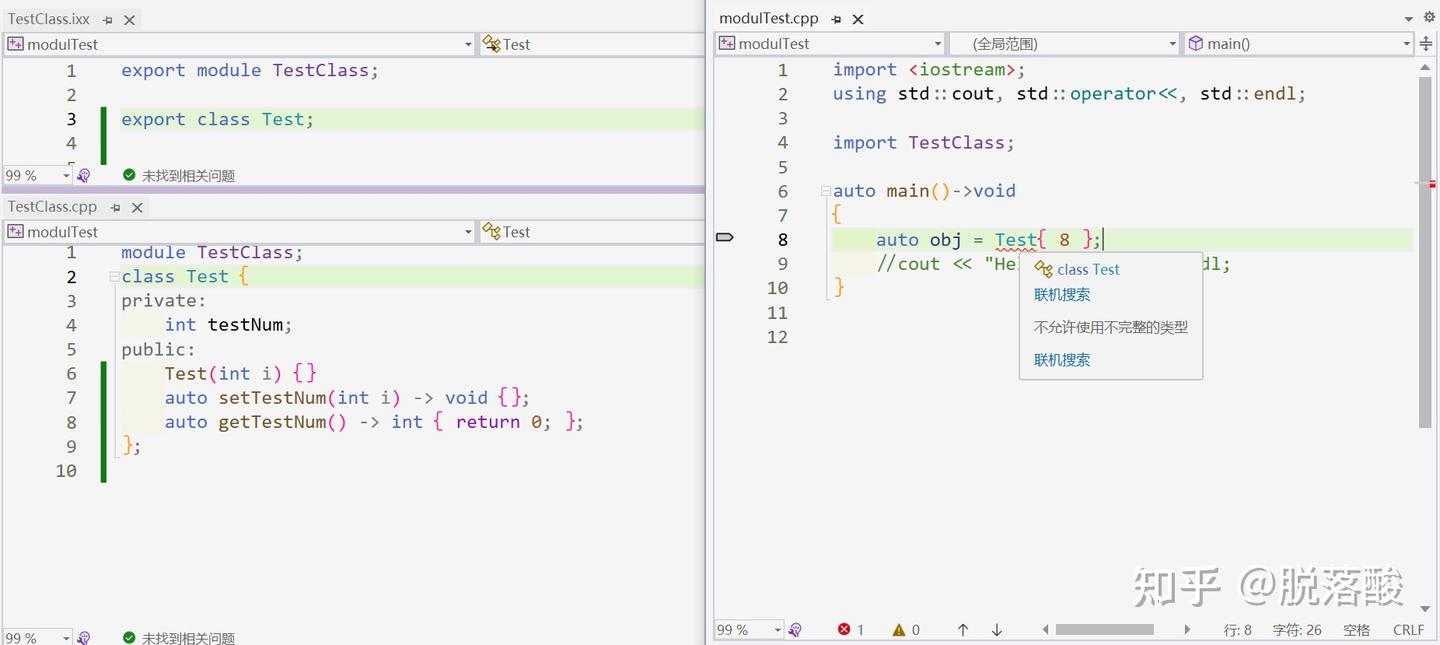Click the second 联机搜索 link in the tooltip
Viewport: 1440px width, 645px height.
1062,360
